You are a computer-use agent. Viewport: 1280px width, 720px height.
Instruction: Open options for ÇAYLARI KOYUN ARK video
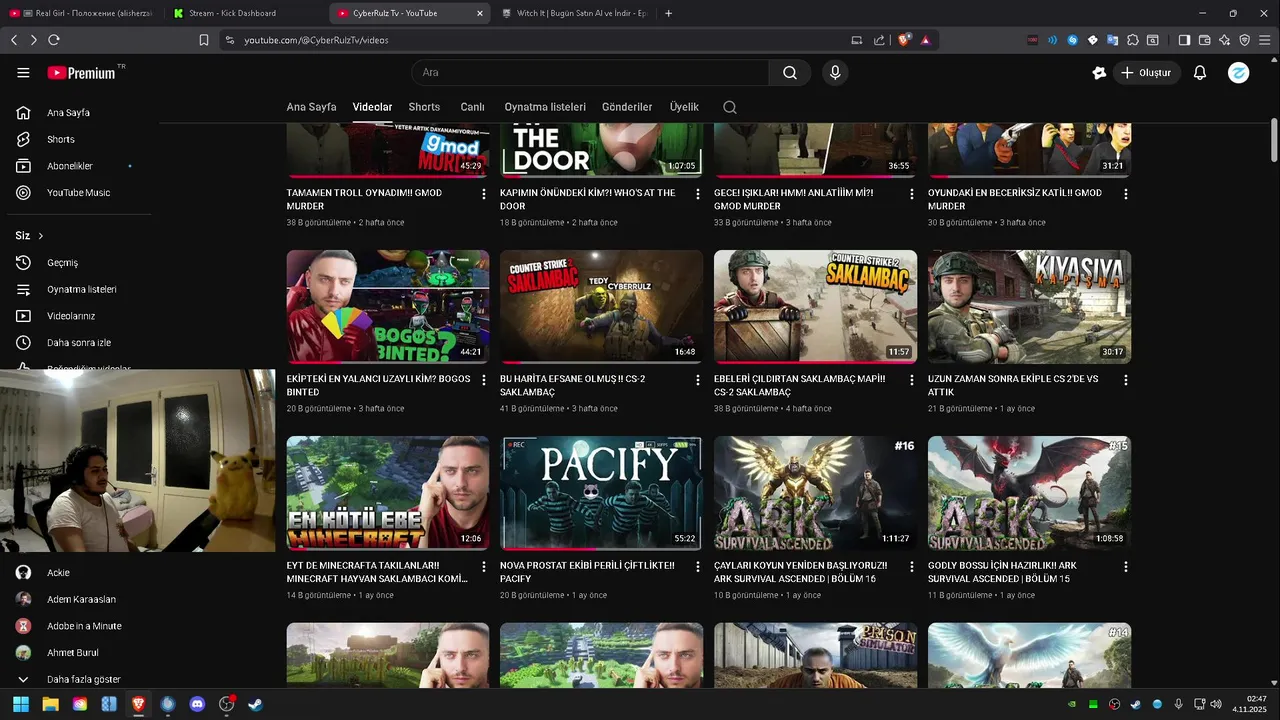click(x=912, y=566)
